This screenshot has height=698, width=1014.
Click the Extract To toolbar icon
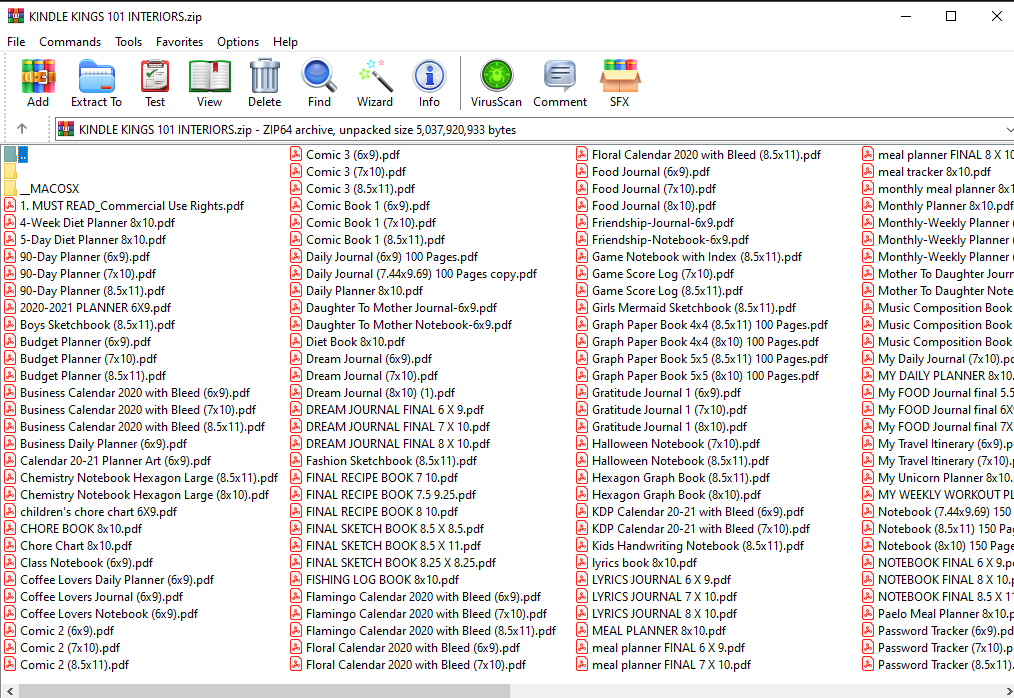click(x=96, y=83)
